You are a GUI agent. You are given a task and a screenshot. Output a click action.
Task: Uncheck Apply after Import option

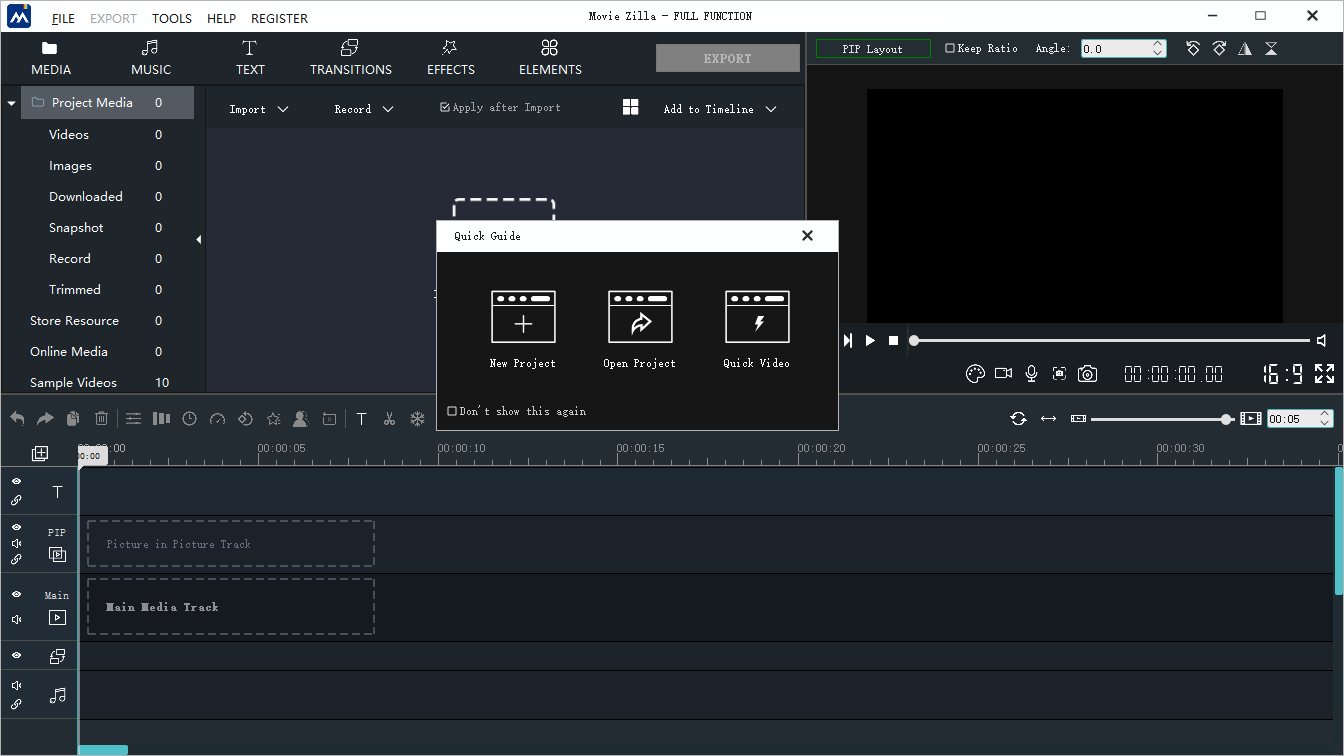[x=445, y=108]
